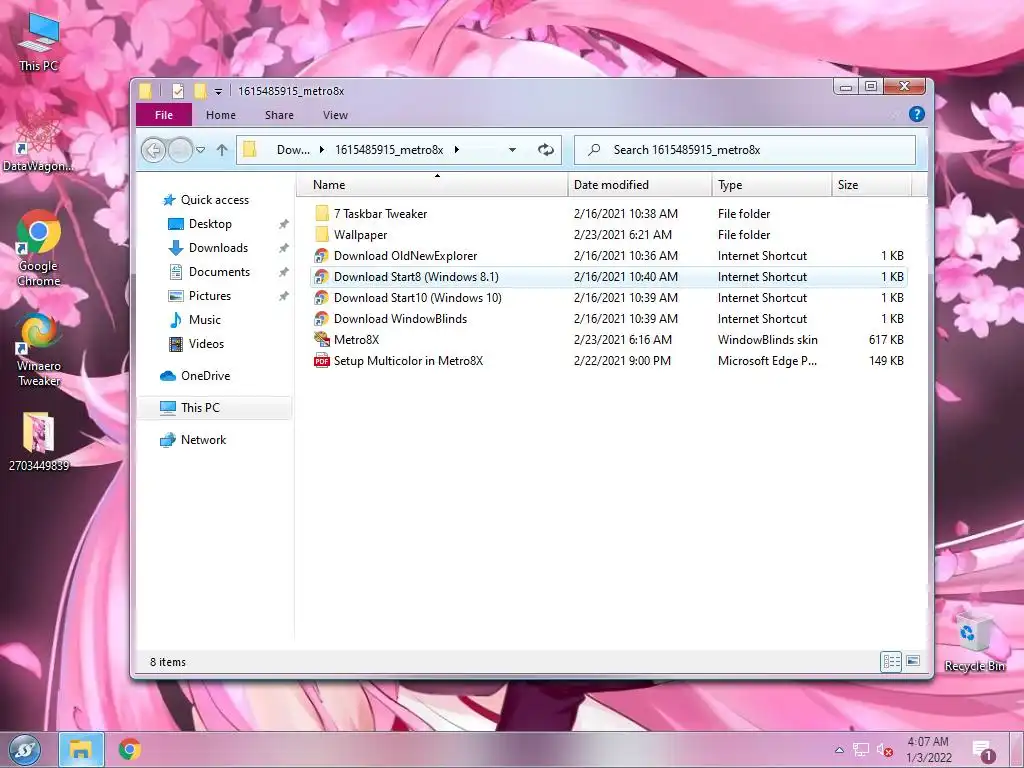Open the 7 Taskbar Tweaker folder

[x=380, y=214]
